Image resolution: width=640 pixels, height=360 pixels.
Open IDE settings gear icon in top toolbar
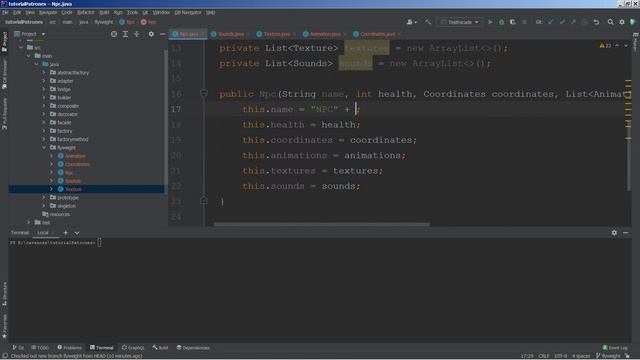pyautogui.click(x=622, y=22)
